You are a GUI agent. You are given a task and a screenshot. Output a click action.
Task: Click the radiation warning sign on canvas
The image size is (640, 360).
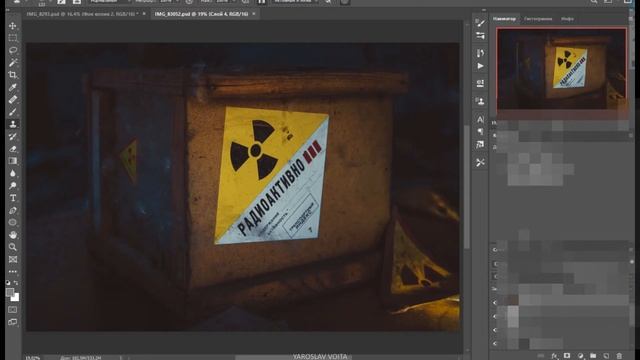(272, 176)
